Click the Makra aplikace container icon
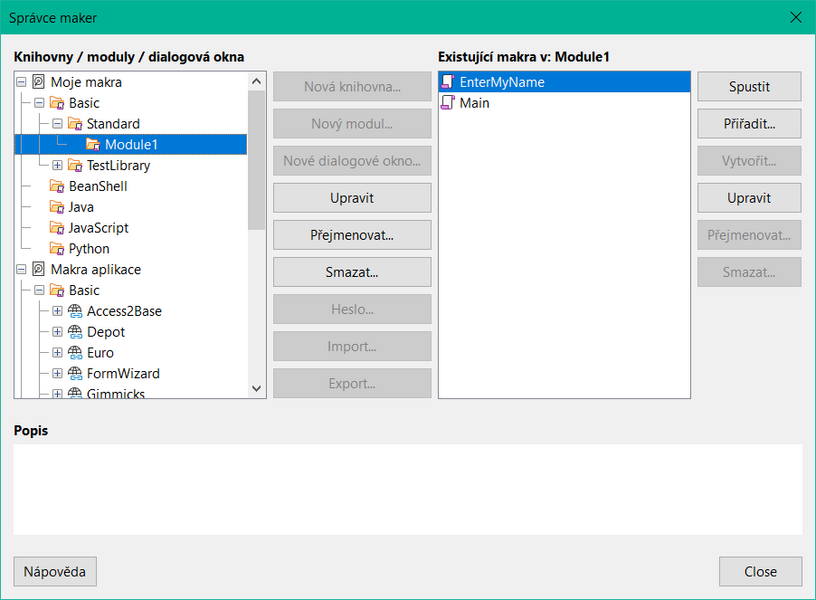The image size is (816, 600). tap(39, 269)
